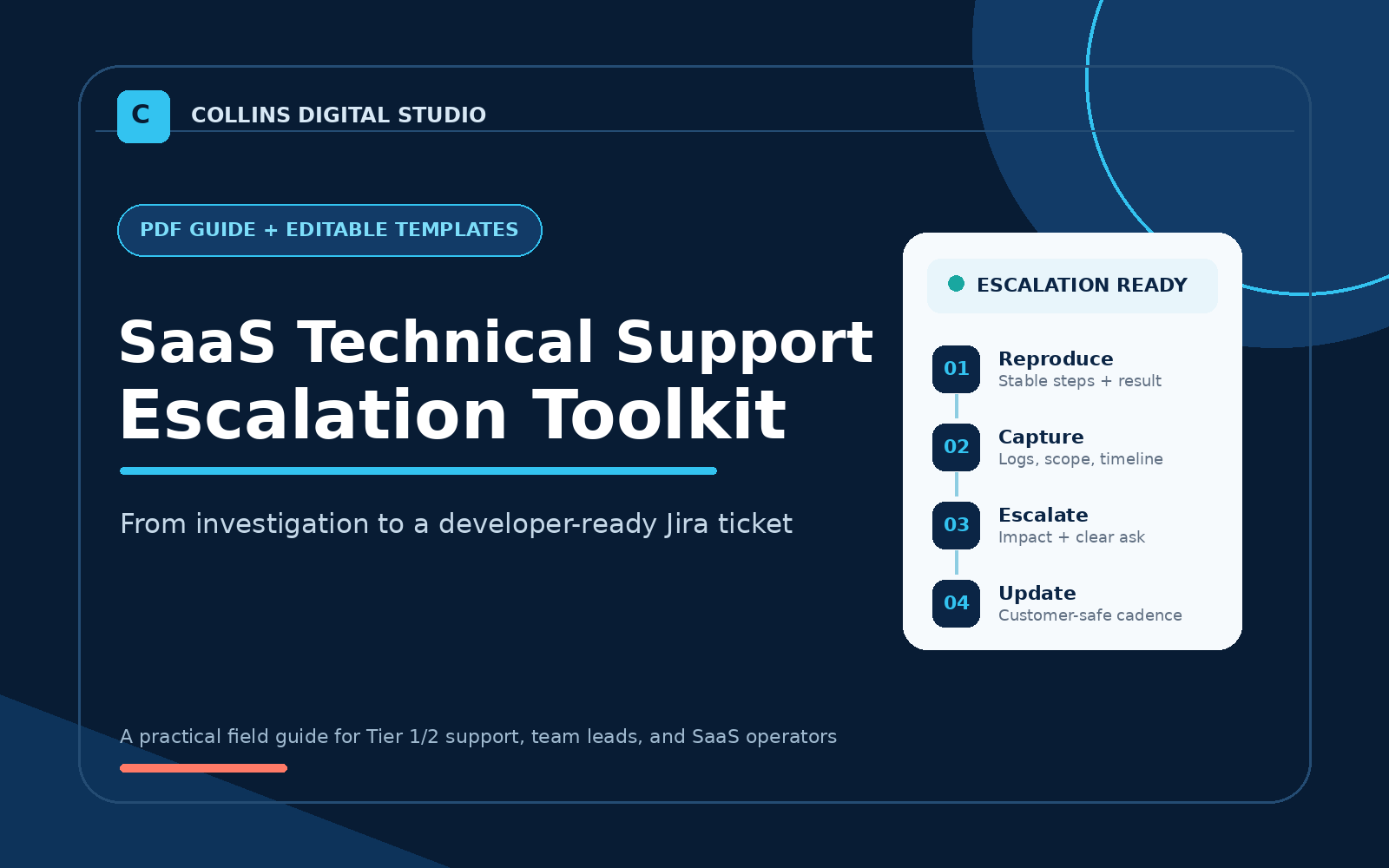Click the cyan C logo icon
1389x868 pixels.
tap(143, 116)
